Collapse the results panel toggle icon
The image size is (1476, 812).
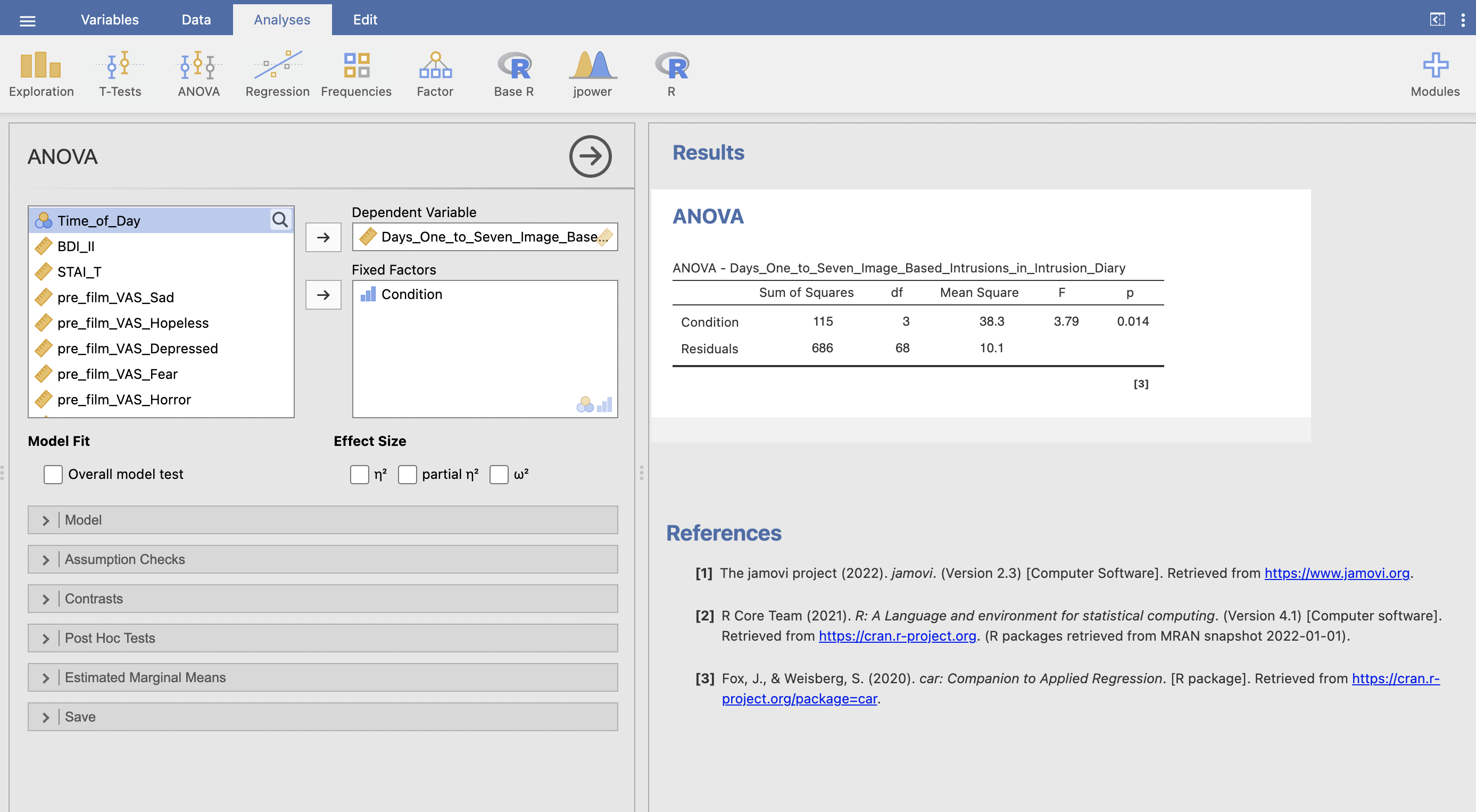1437,20
